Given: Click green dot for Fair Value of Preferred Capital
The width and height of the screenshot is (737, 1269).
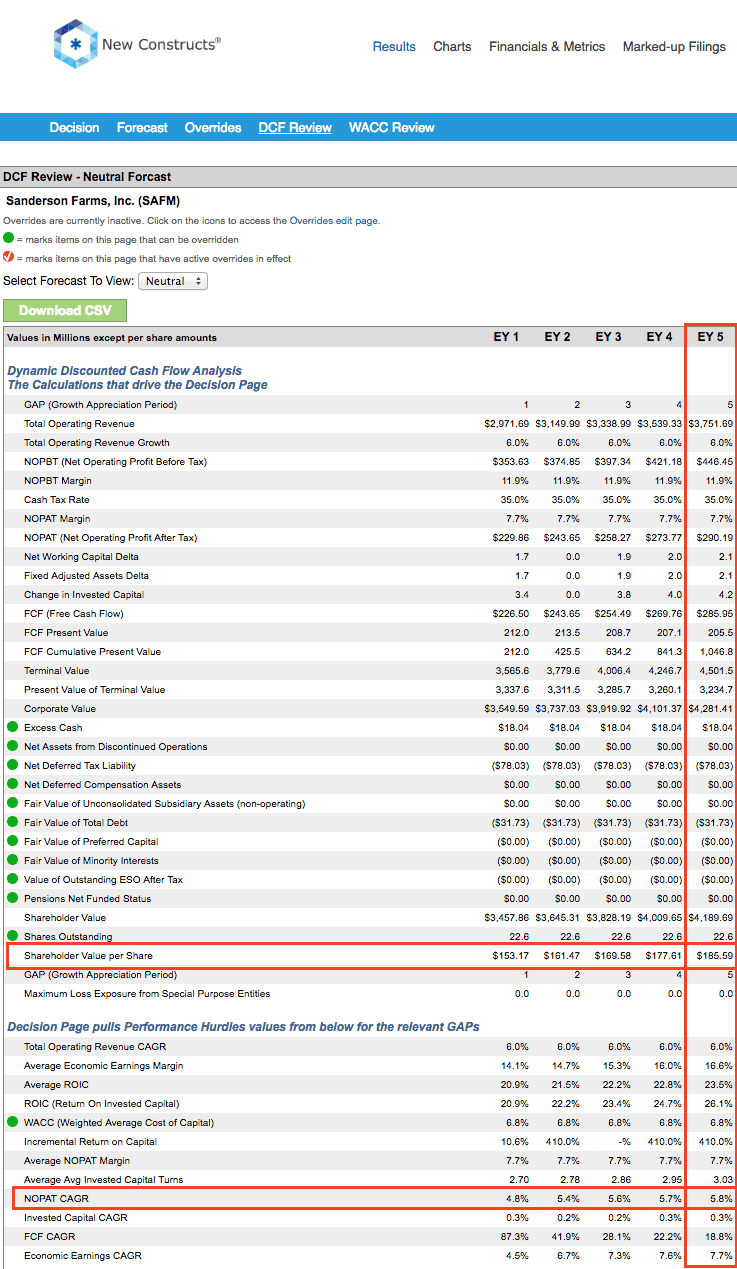Looking at the screenshot, I should pos(13,841).
